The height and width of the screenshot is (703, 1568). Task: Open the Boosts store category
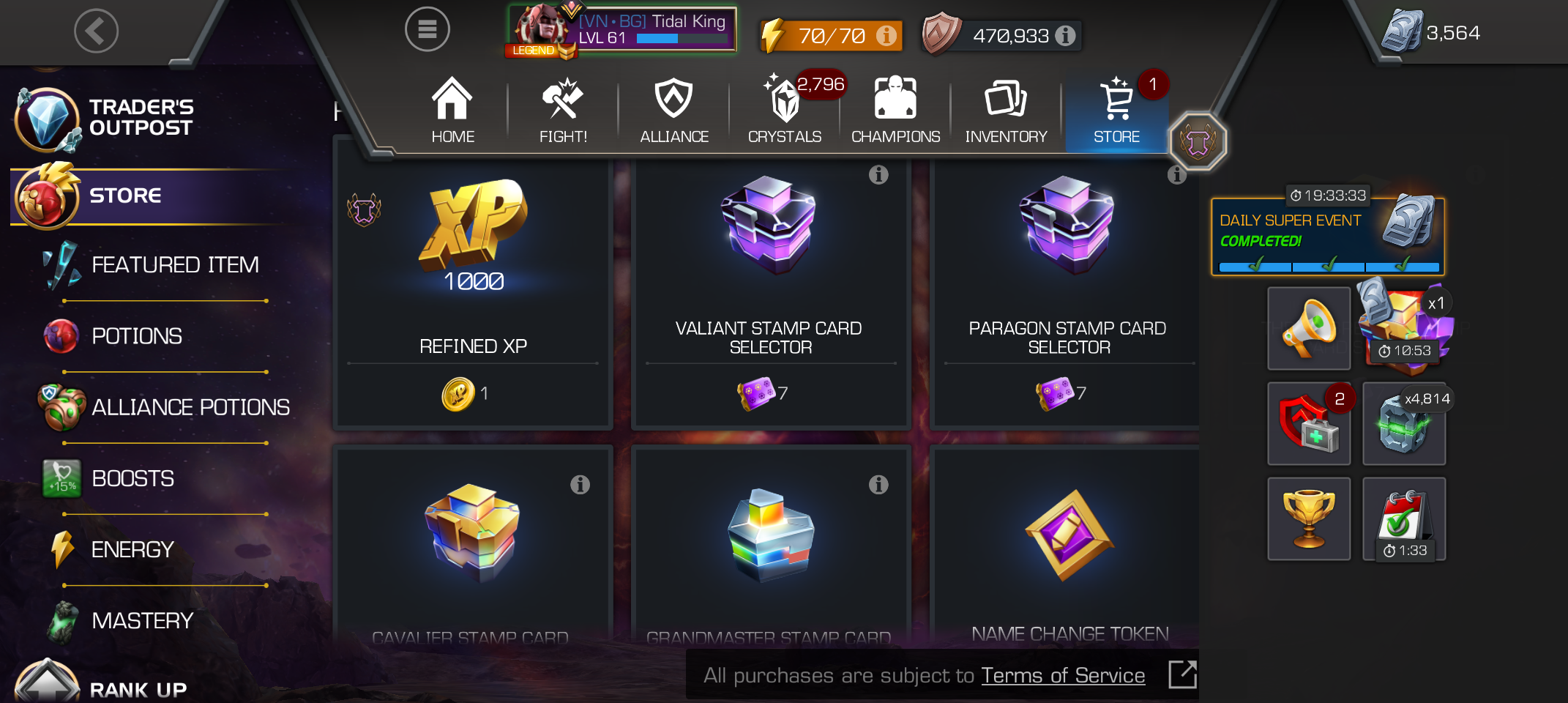132,478
